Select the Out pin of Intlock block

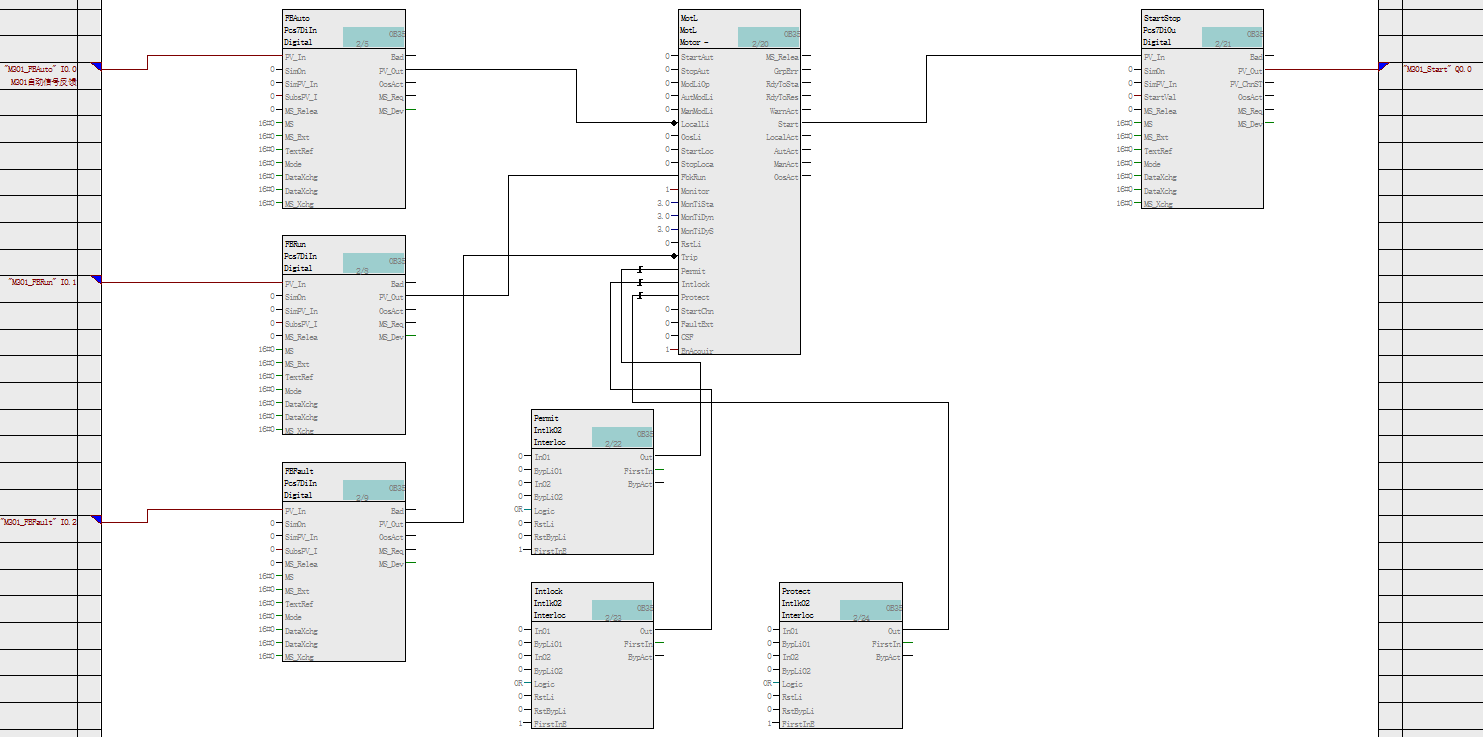[645, 631]
